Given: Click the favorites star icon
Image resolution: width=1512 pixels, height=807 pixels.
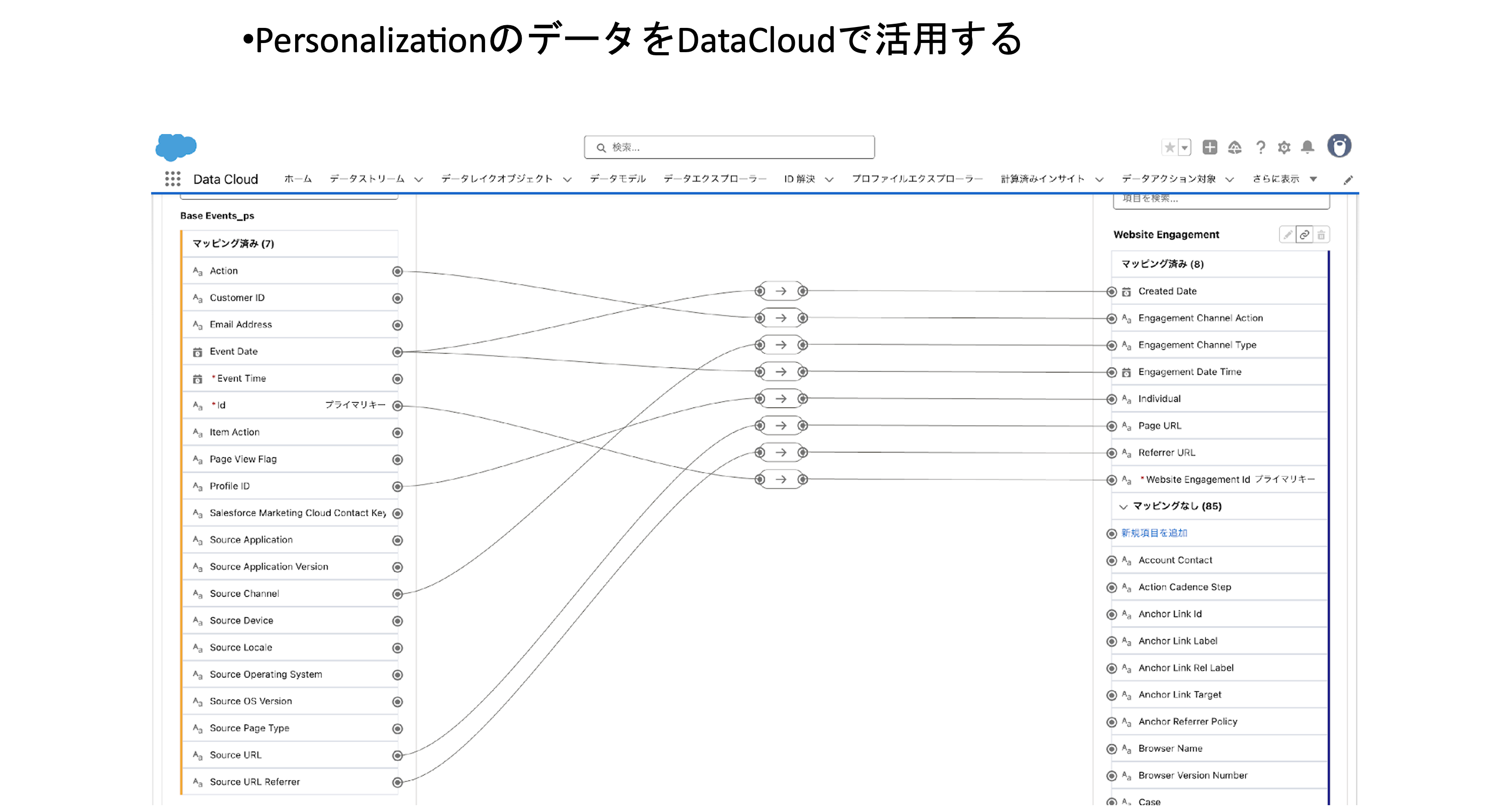Looking at the screenshot, I should (x=1169, y=147).
